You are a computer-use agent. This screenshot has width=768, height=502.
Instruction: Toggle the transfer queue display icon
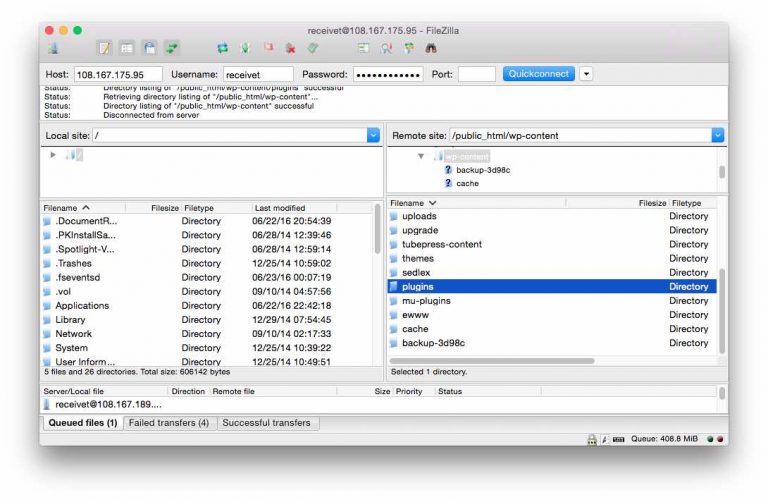(x=172, y=48)
